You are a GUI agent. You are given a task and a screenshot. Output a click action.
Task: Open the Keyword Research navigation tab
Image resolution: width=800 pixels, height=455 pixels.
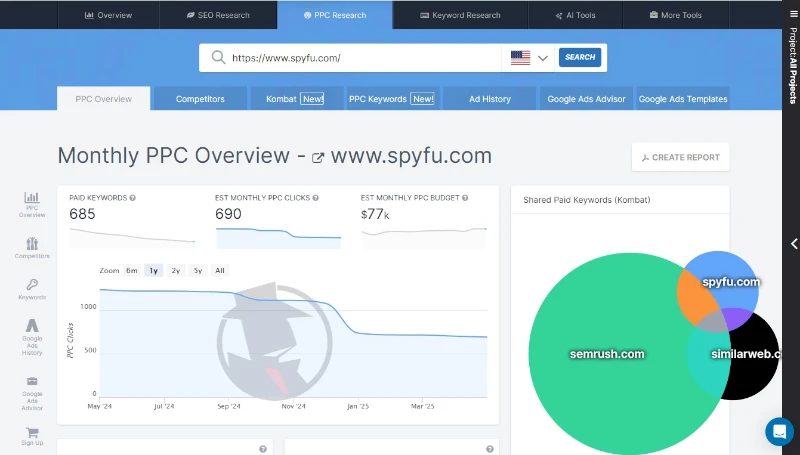(460, 15)
